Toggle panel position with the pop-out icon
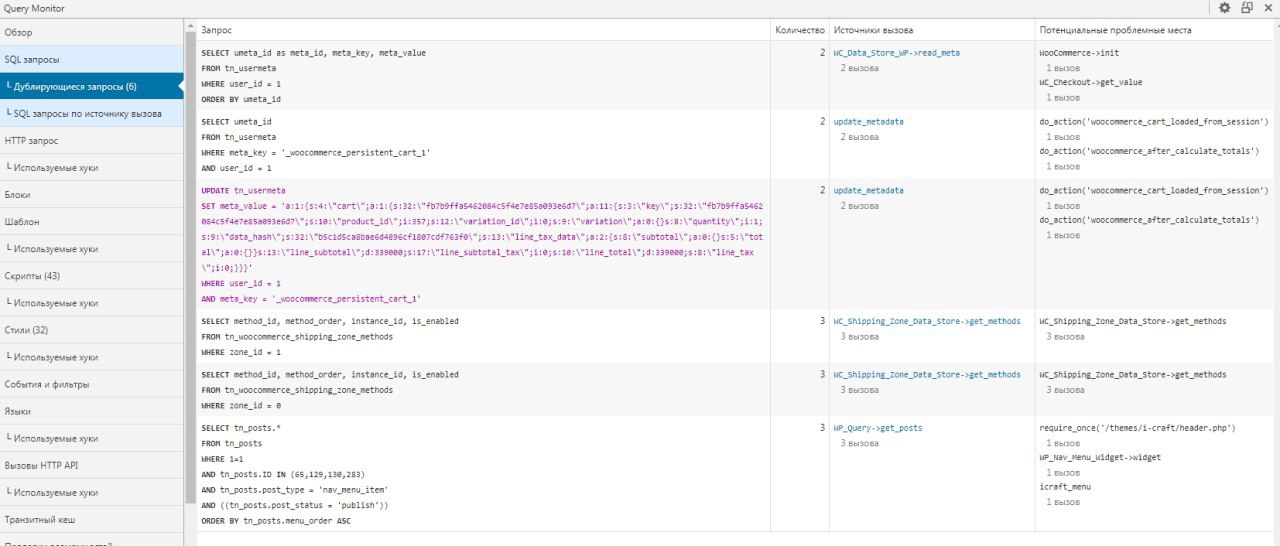 coord(1247,8)
